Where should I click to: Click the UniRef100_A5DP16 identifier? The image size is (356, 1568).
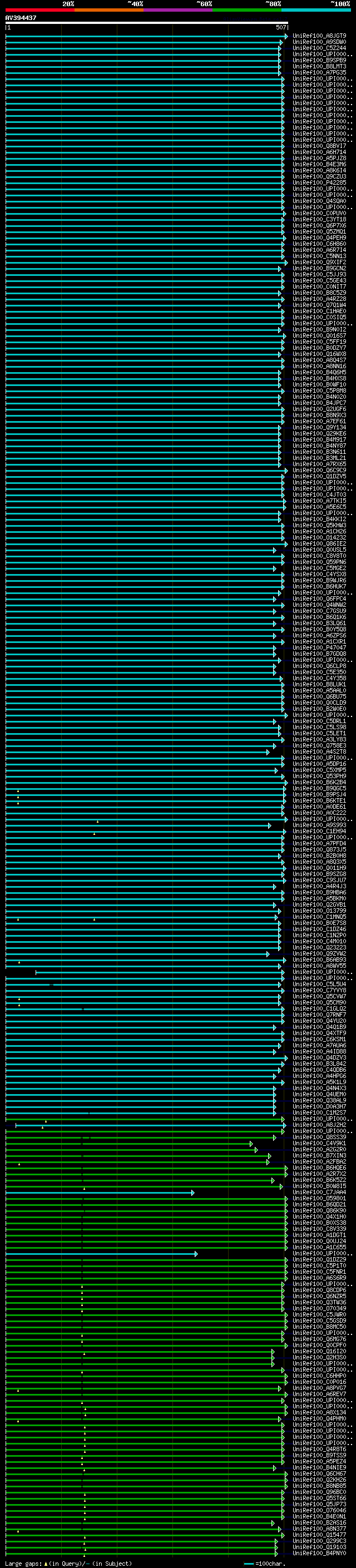319,764
